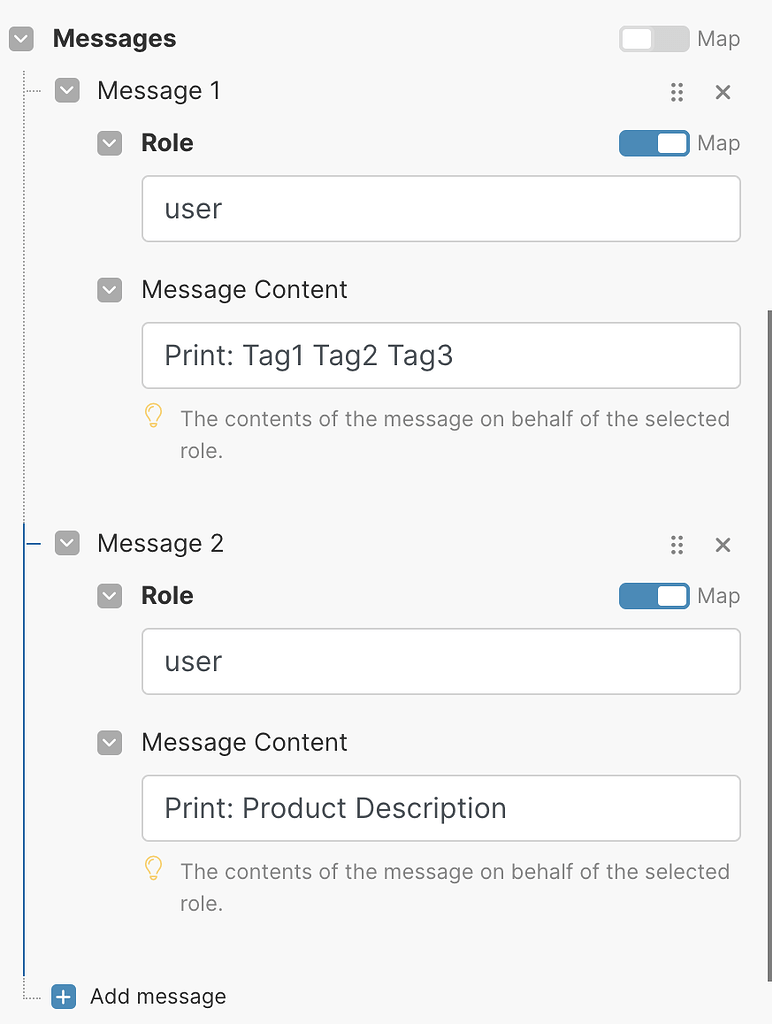The image size is (772, 1024).
Task: Collapse Message Content under Message 2
Action: pos(110,743)
